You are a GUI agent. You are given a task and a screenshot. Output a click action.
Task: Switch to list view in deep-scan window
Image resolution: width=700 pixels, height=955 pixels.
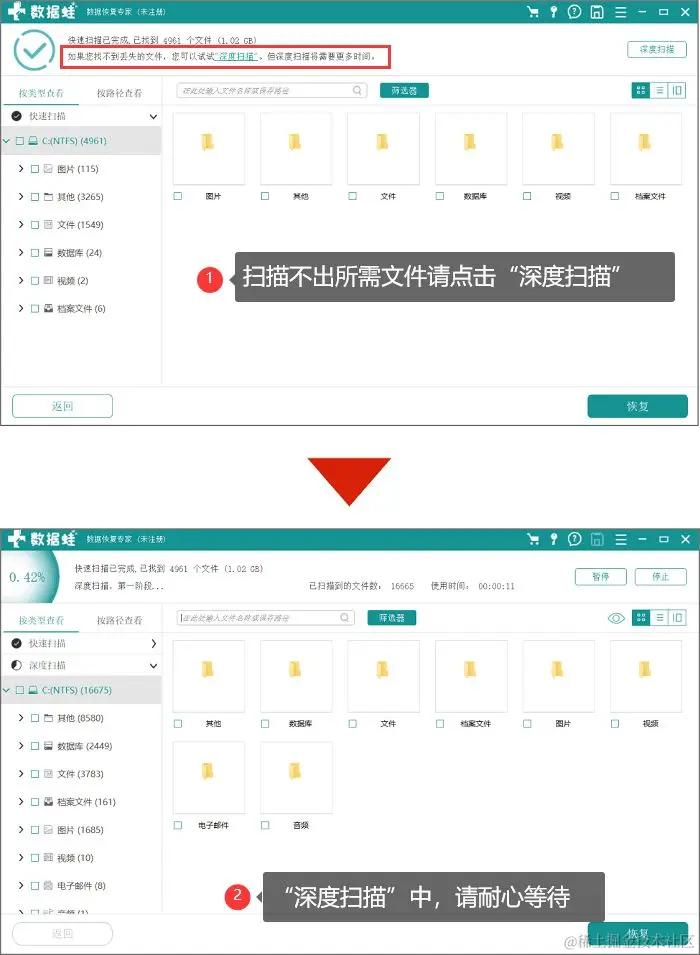click(659, 618)
